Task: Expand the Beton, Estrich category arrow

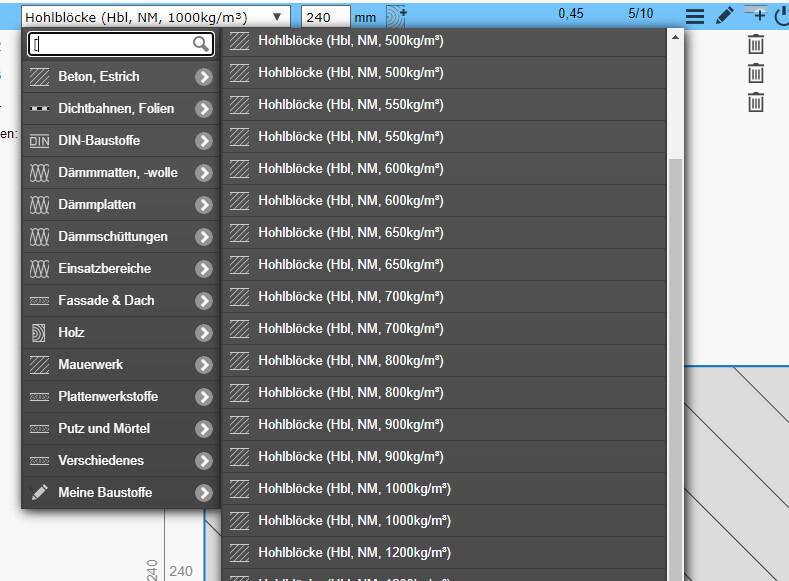Action: coord(204,77)
